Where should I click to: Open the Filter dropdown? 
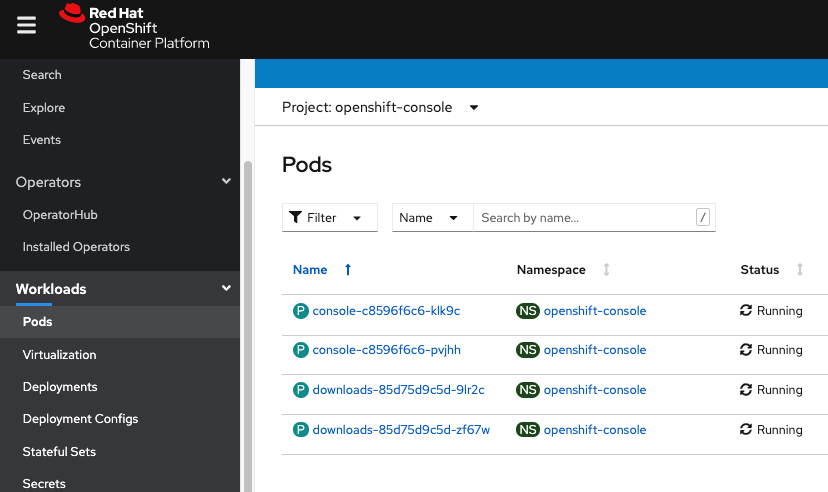pos(329,218)
